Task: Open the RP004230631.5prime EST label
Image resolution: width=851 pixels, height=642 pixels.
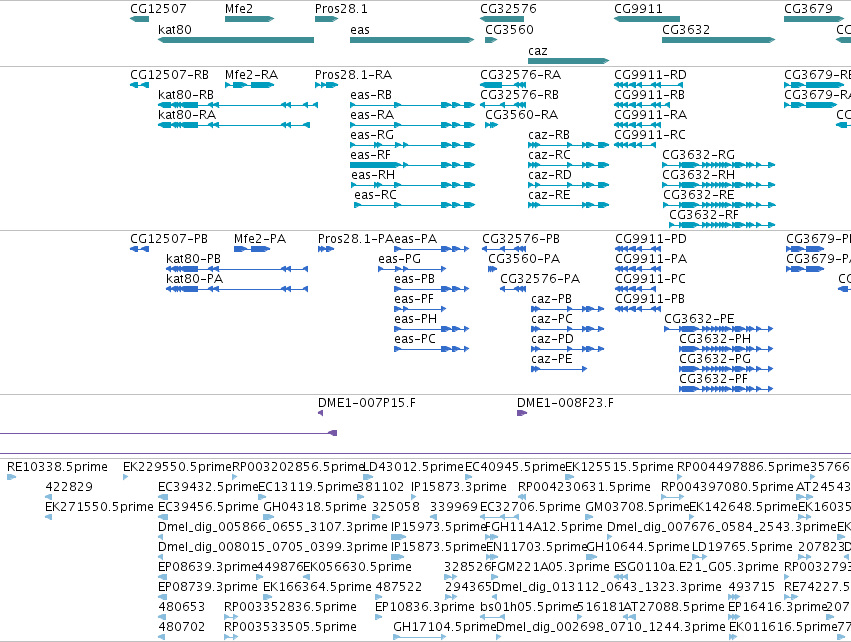Action: click(584, 487)
